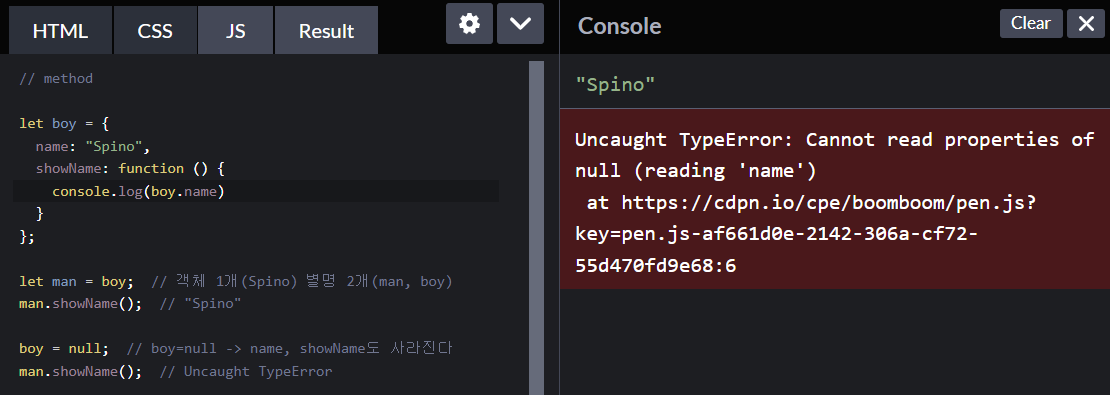Click the name: "Spino" line
This screenshot has width=1110, height=395.
click(93, 146)
